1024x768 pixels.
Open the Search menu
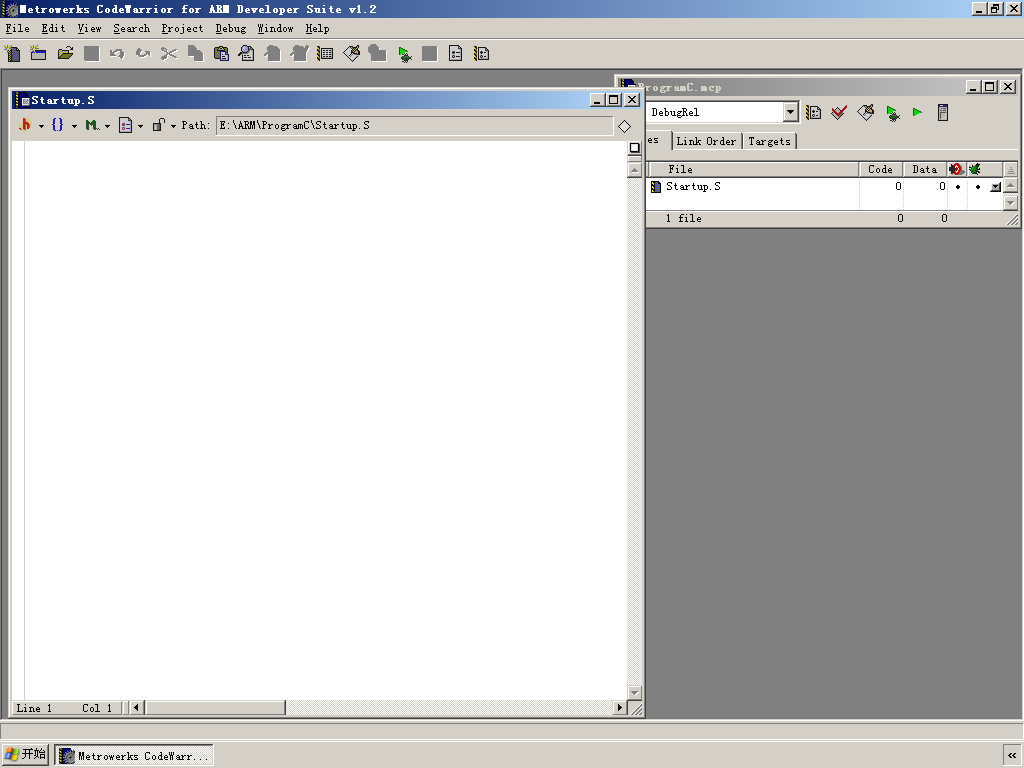pyautogui.click(x=132, y=29)
